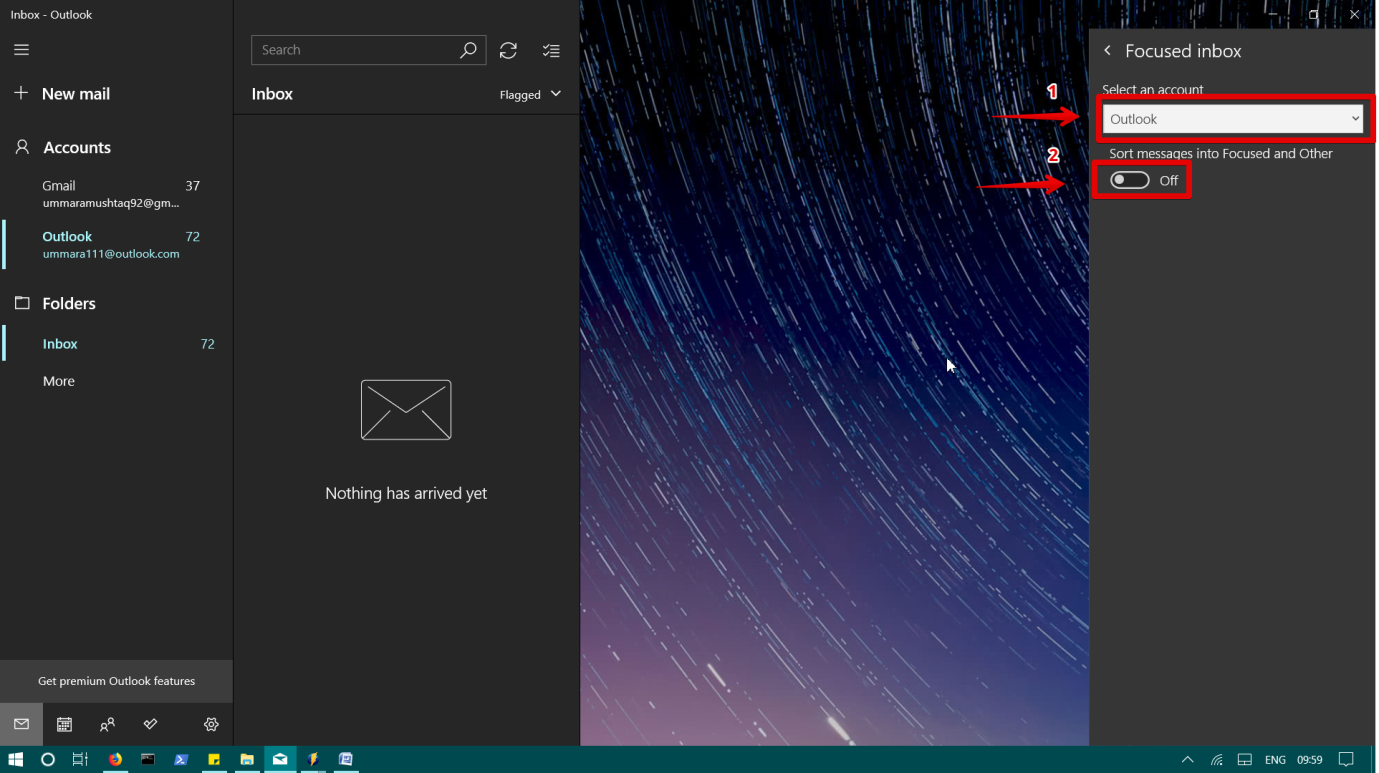Open Wi-Fi network status icon
This screenshot has width=1379, height=773.
click(1216, 760)
